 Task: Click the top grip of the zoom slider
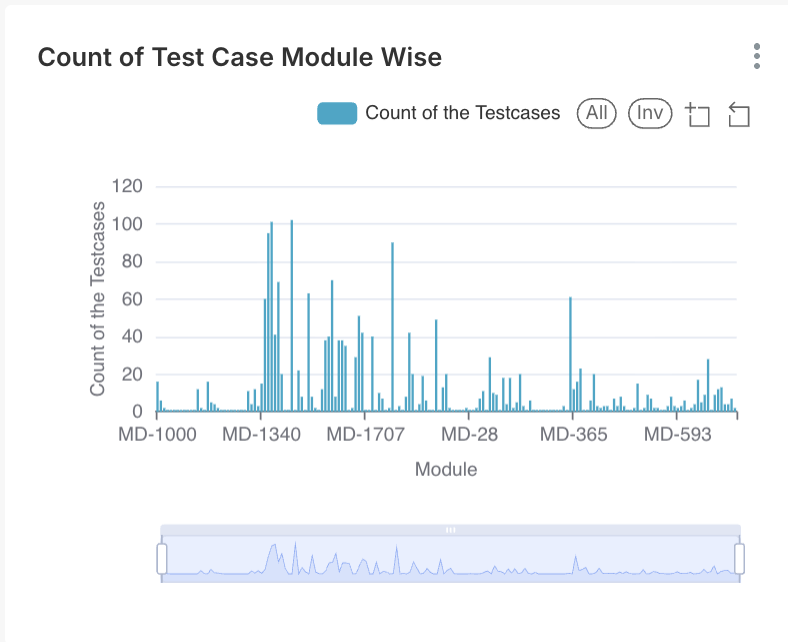point(450,529)
